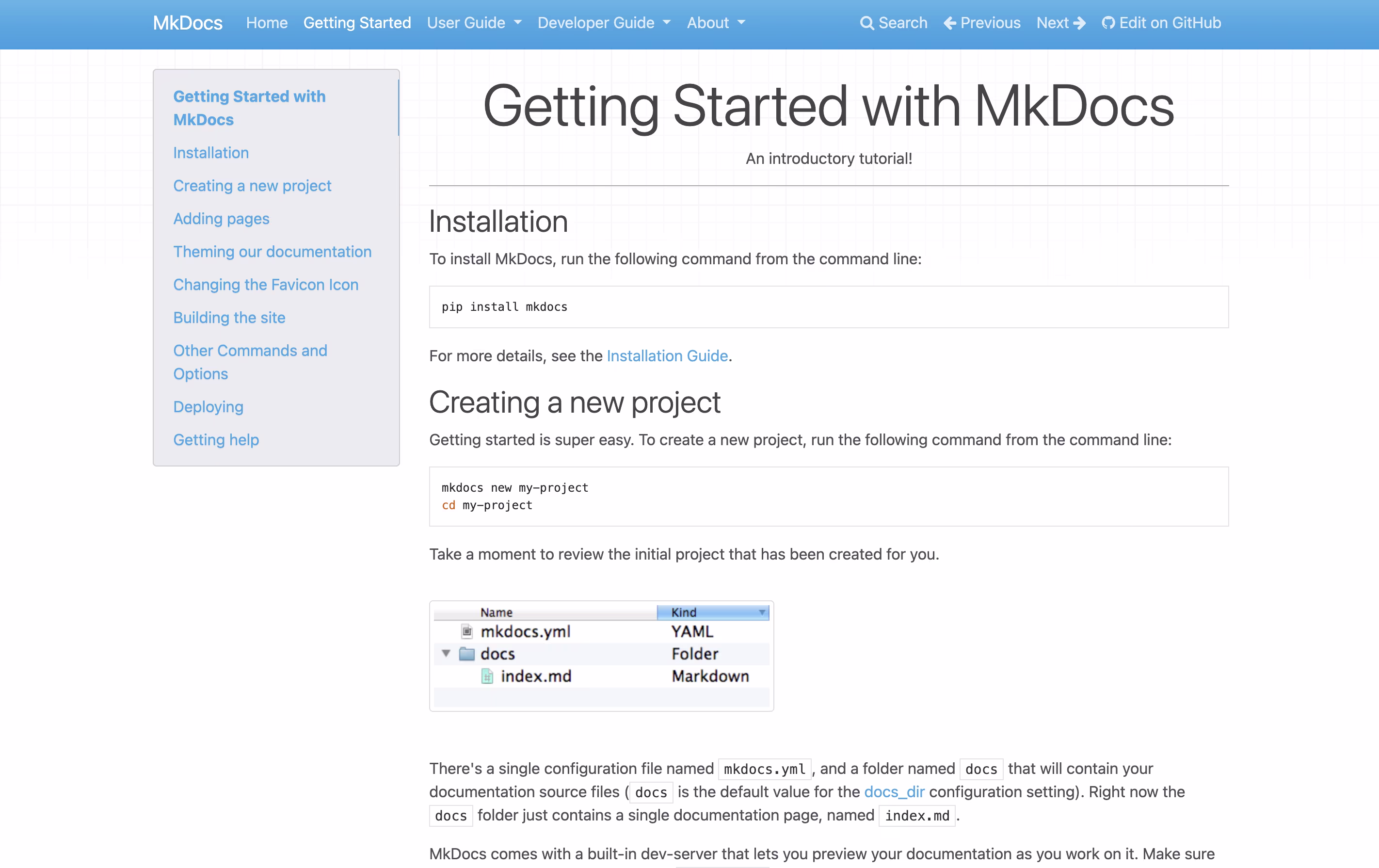Open Creating a new project sidebar entry

252,186
